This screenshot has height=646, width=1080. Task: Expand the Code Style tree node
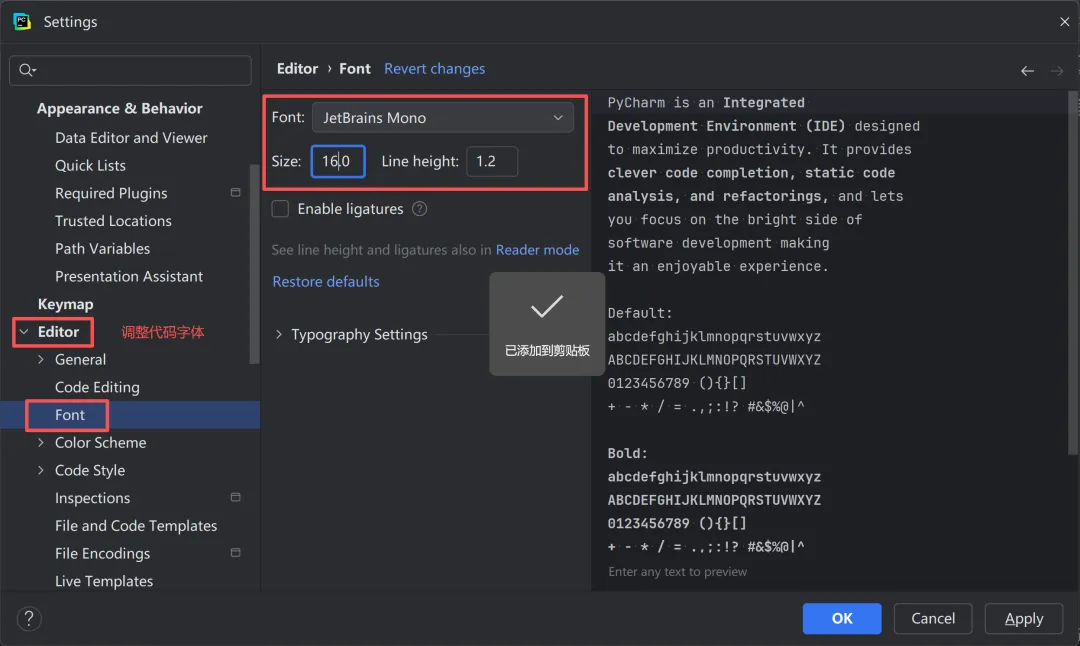[41, 470]
